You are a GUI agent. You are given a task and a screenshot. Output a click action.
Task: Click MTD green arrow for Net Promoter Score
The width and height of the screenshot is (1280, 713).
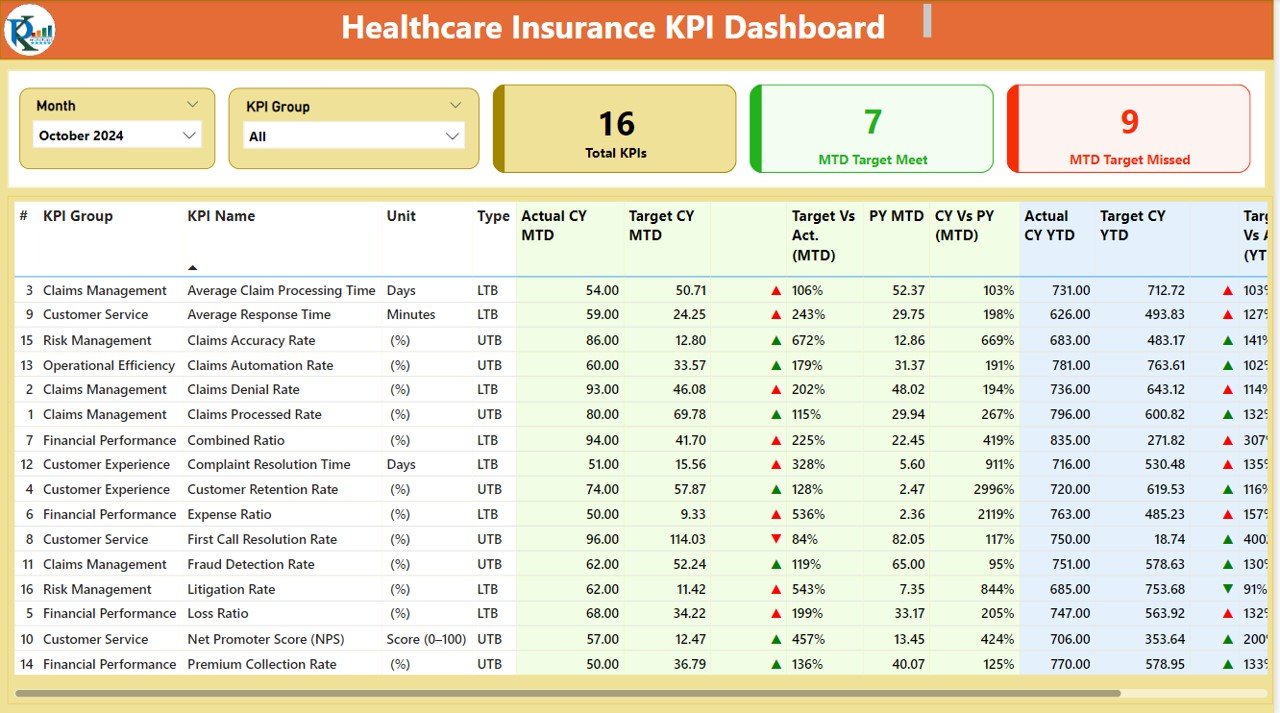pyautogui.click(x=776, y=640)
